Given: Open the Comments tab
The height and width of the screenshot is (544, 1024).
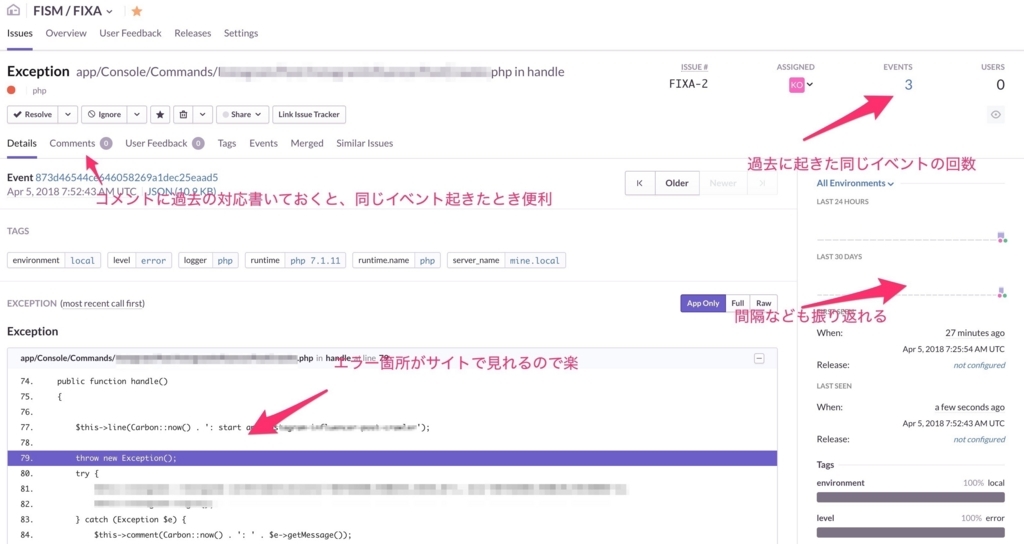Looking at the screenshot, I should point(80,143).
